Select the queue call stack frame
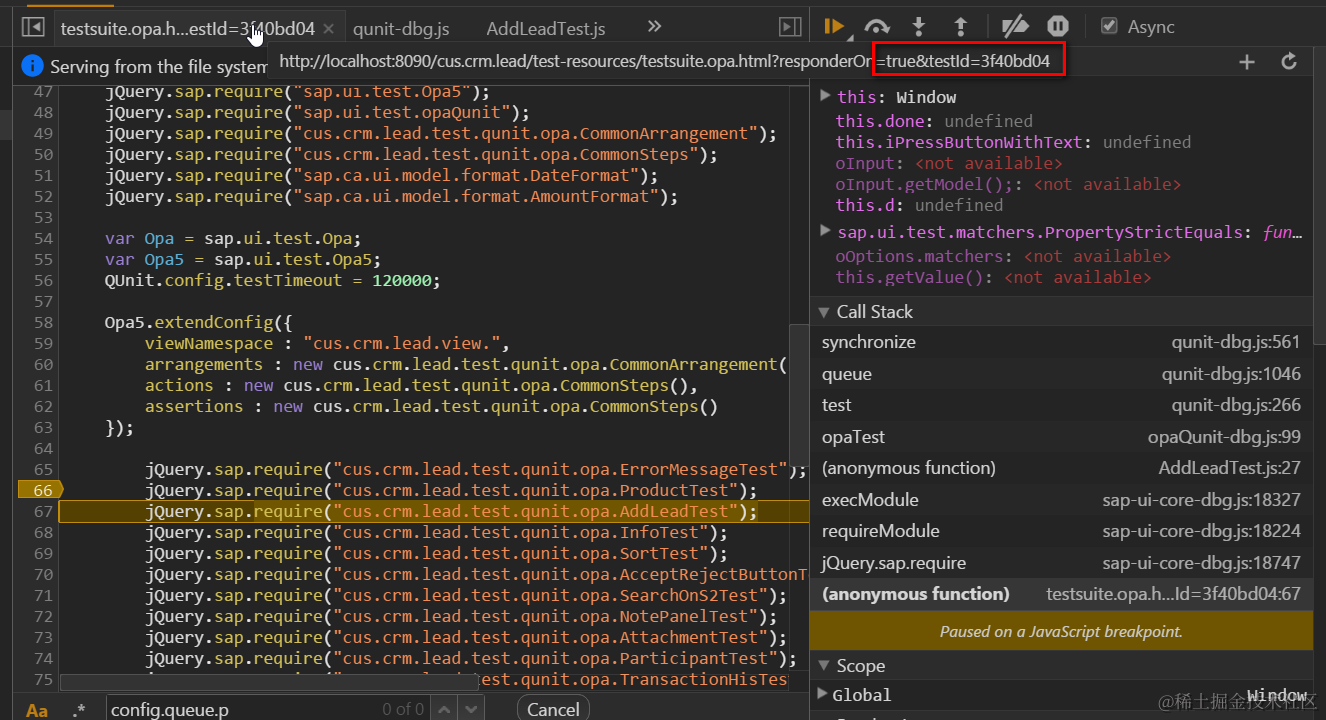Image resolution: width=1326 pixels, height=720 pixels. point(1061,374)
